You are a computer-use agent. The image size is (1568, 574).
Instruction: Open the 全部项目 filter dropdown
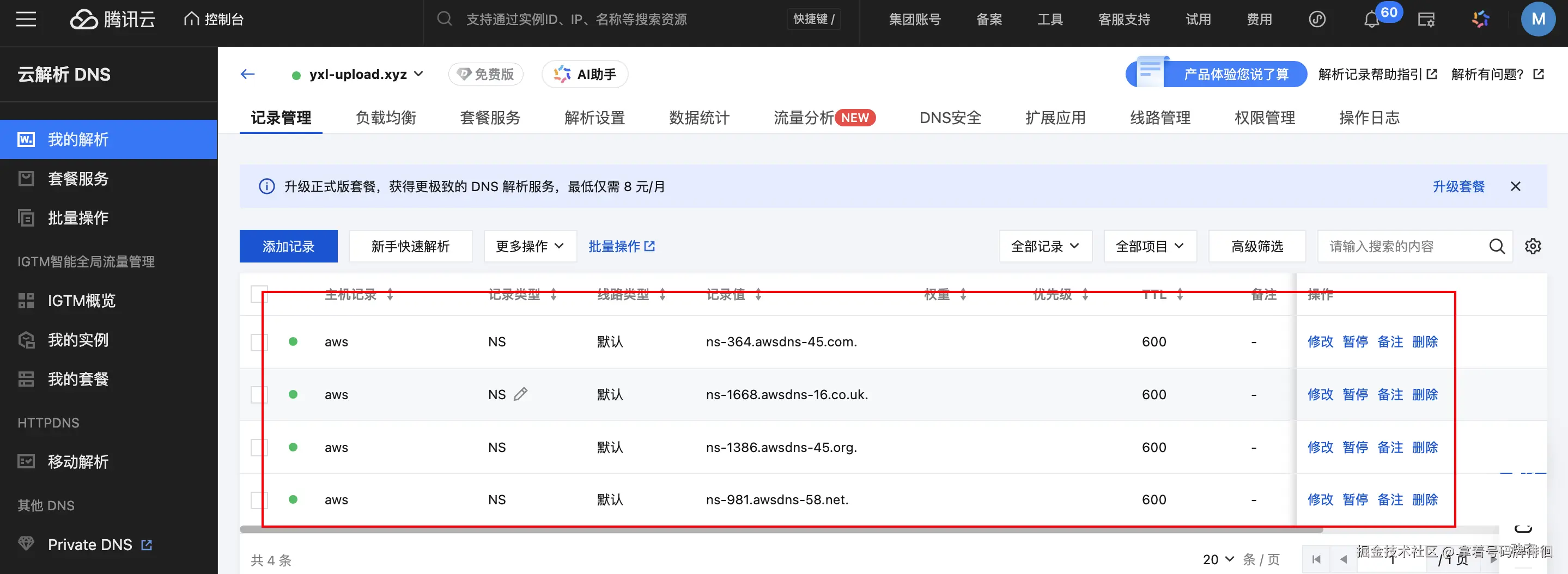[1151, 247]
